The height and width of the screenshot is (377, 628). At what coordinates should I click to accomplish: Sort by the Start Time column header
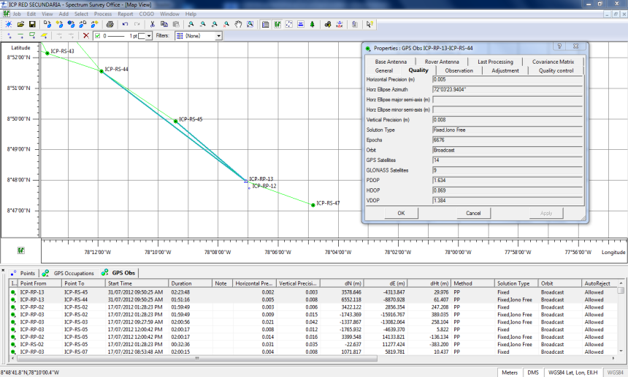tap(137, 283)
